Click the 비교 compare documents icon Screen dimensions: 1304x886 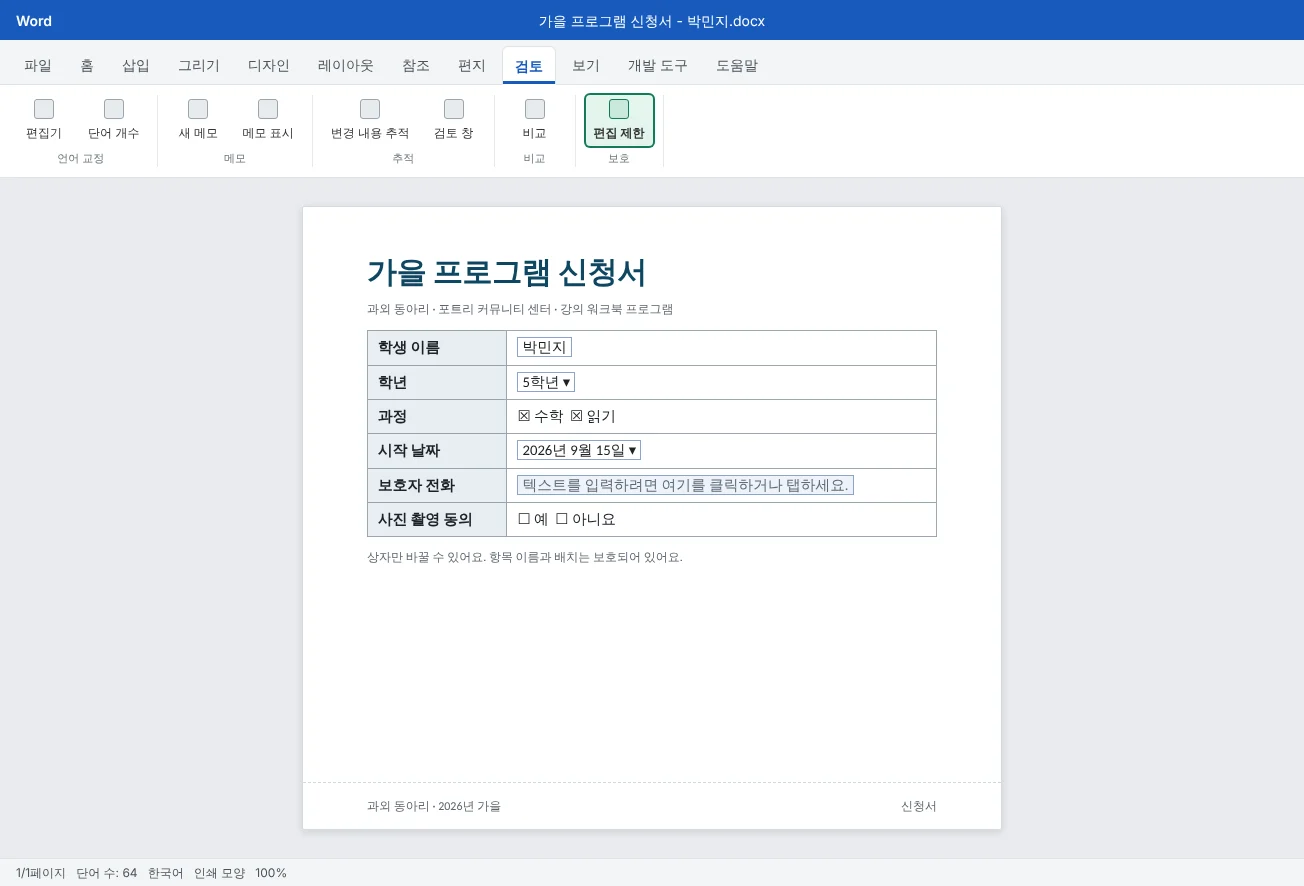[535, 109]
